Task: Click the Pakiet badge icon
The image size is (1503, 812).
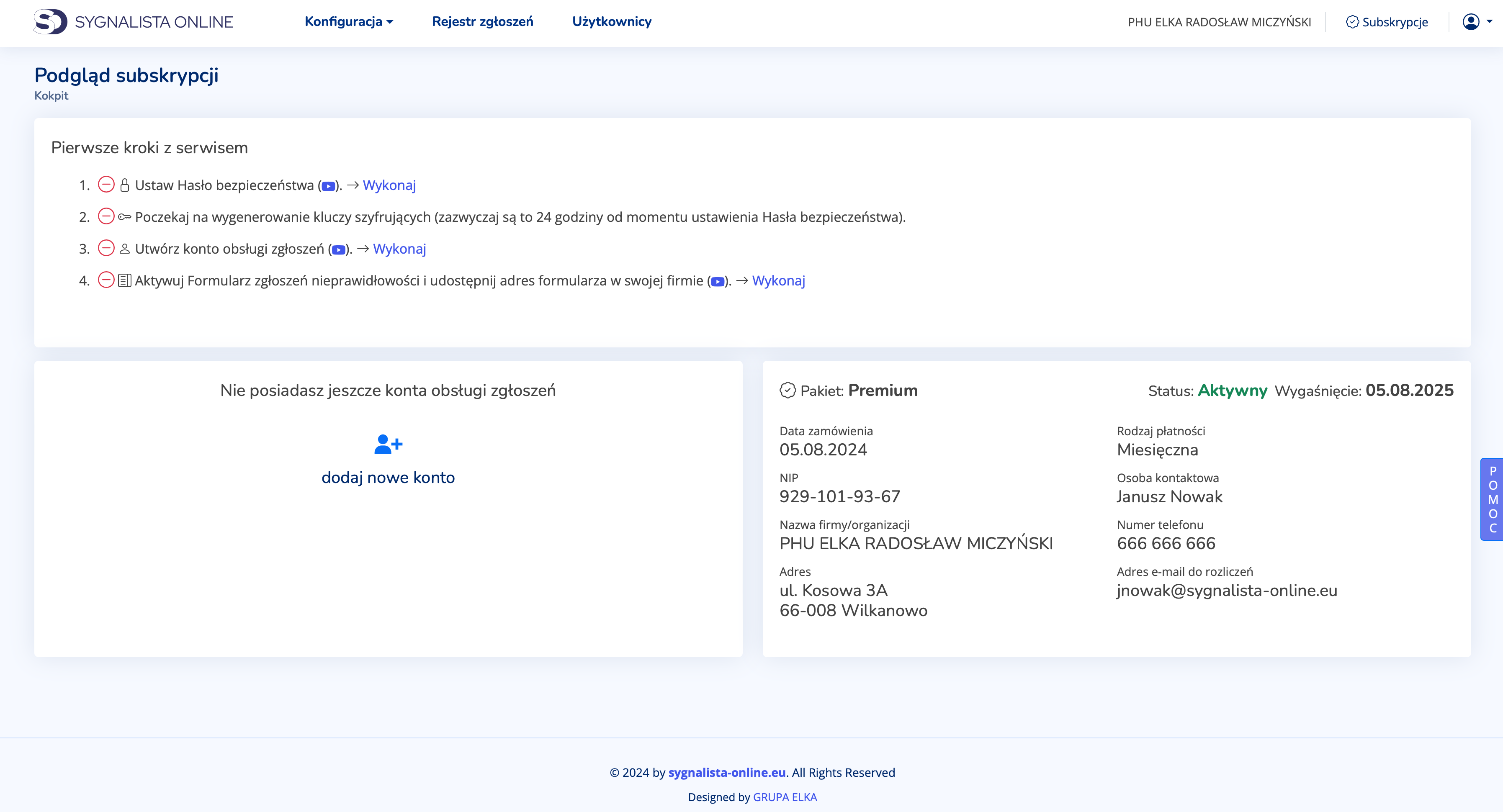Action: (788, 390)
